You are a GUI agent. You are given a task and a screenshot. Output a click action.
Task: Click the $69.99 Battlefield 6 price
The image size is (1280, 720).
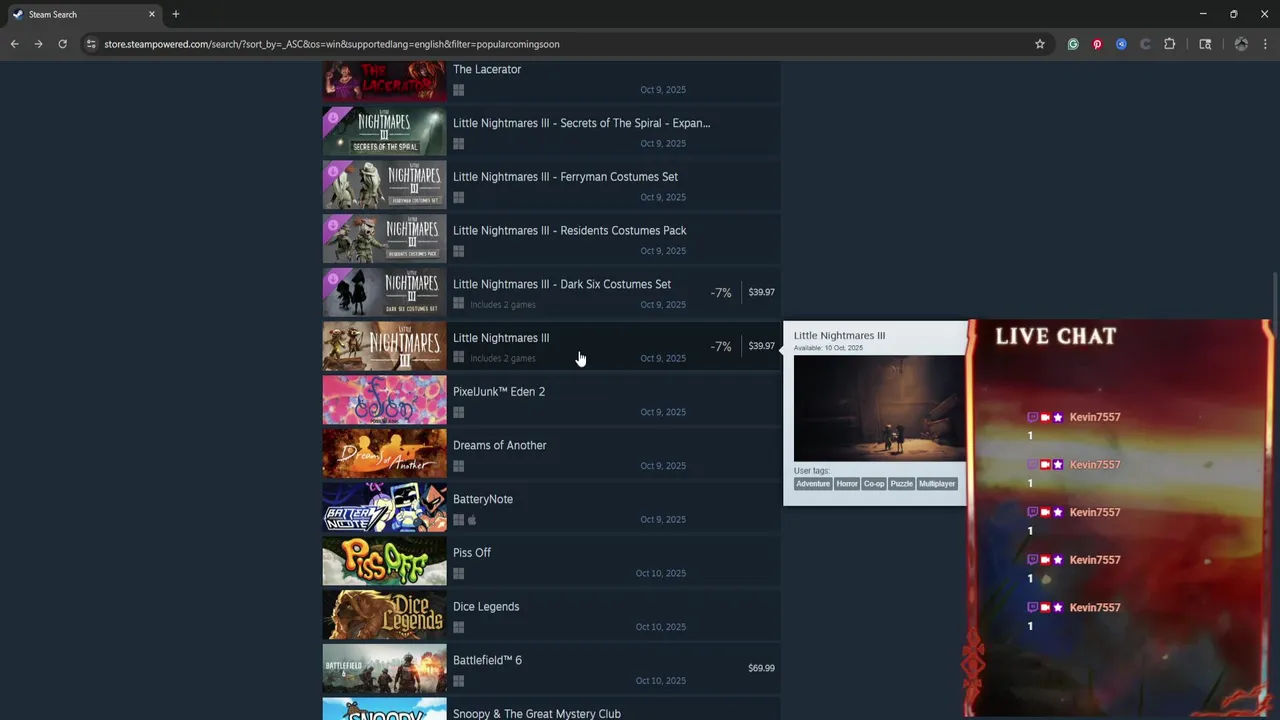(761, 668)
